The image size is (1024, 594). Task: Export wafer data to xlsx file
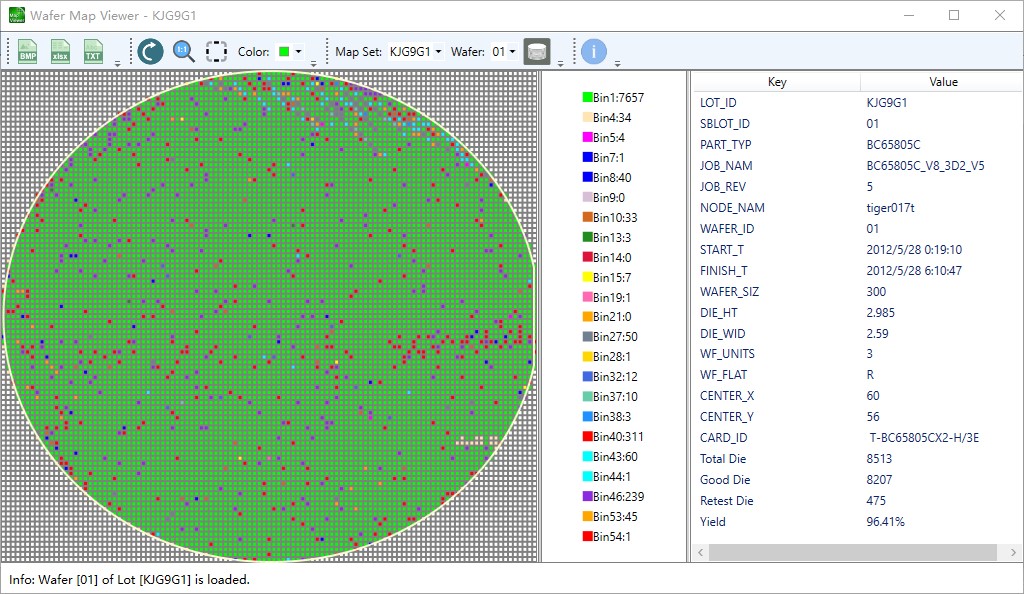pyautogui.click(x=61, y=51)
